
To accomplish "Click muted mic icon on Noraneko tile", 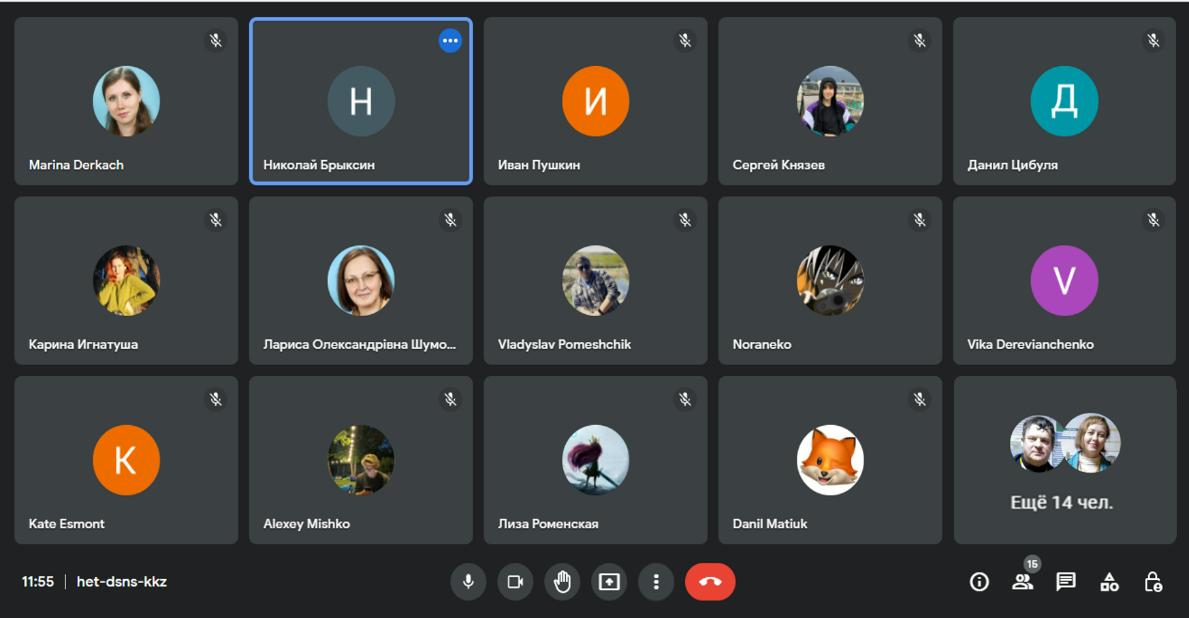I will click(920, 220).
